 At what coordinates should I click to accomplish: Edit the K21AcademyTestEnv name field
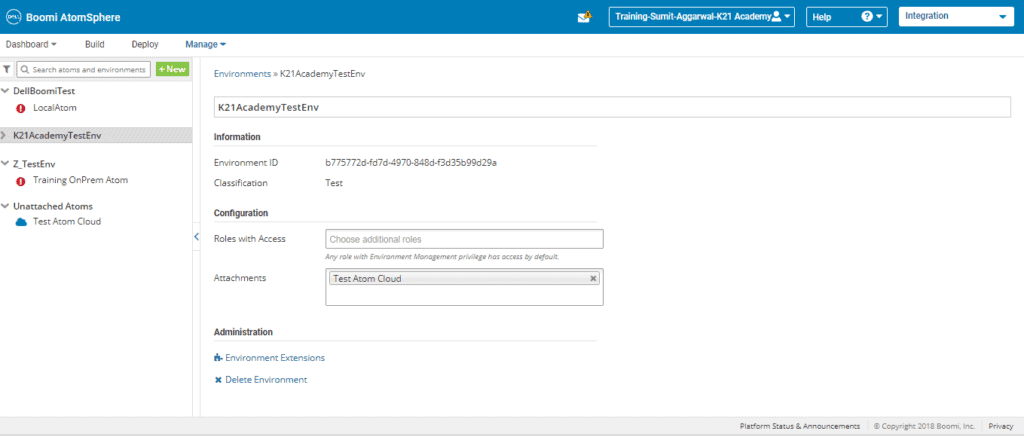coord(612,107)
